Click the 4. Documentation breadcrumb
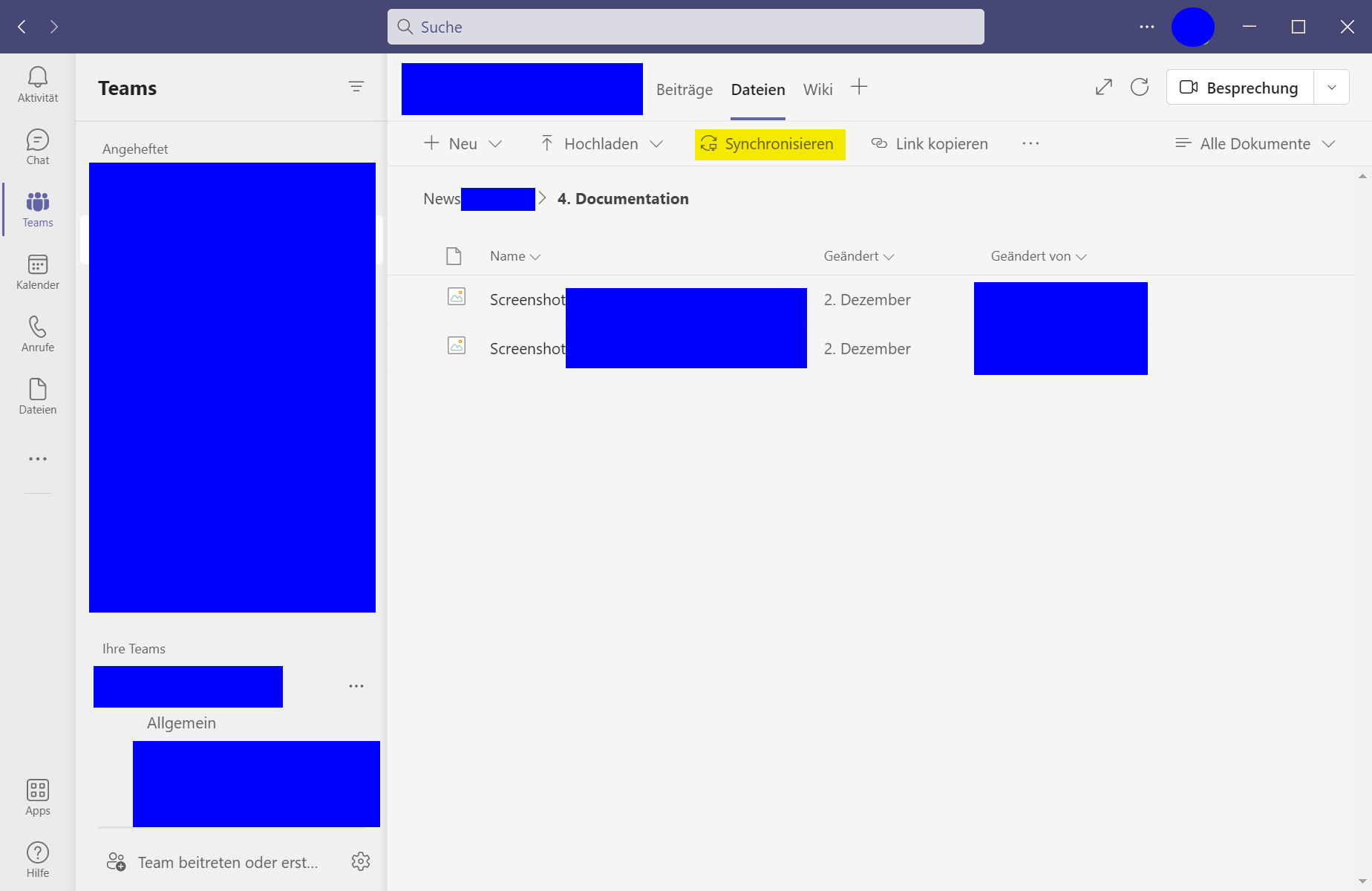Image resolution: width=1372 pixels, height=891 pixels. [x=623, y=199]
